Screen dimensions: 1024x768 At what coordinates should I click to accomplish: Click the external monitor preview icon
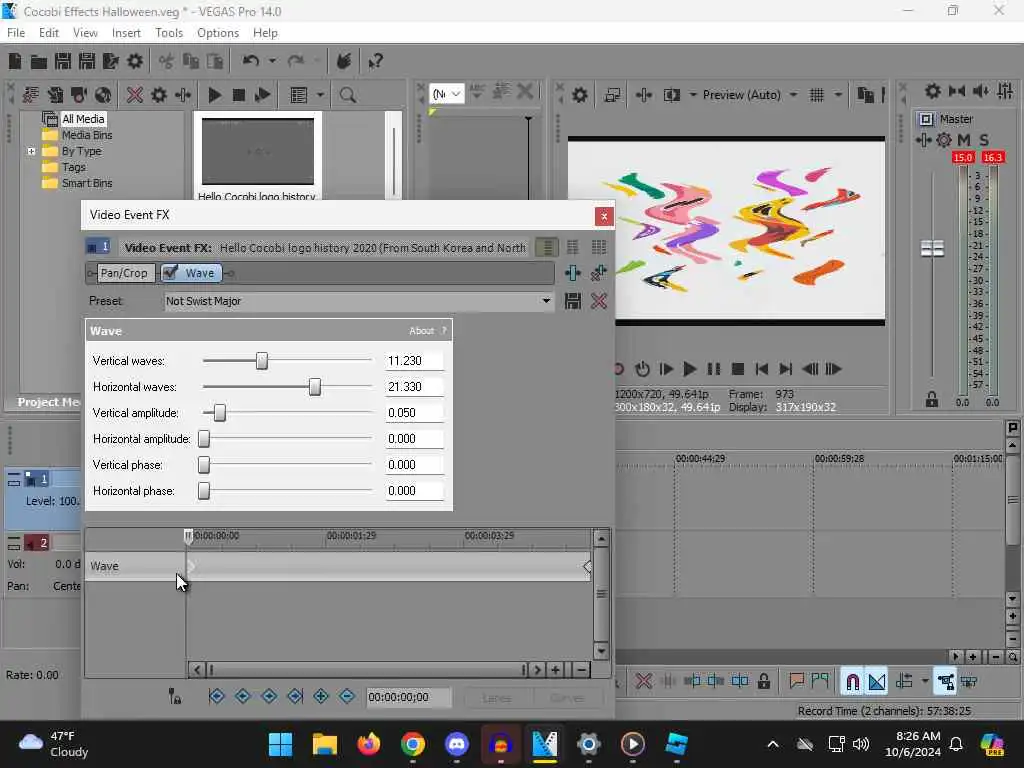(x=612, y=95)
